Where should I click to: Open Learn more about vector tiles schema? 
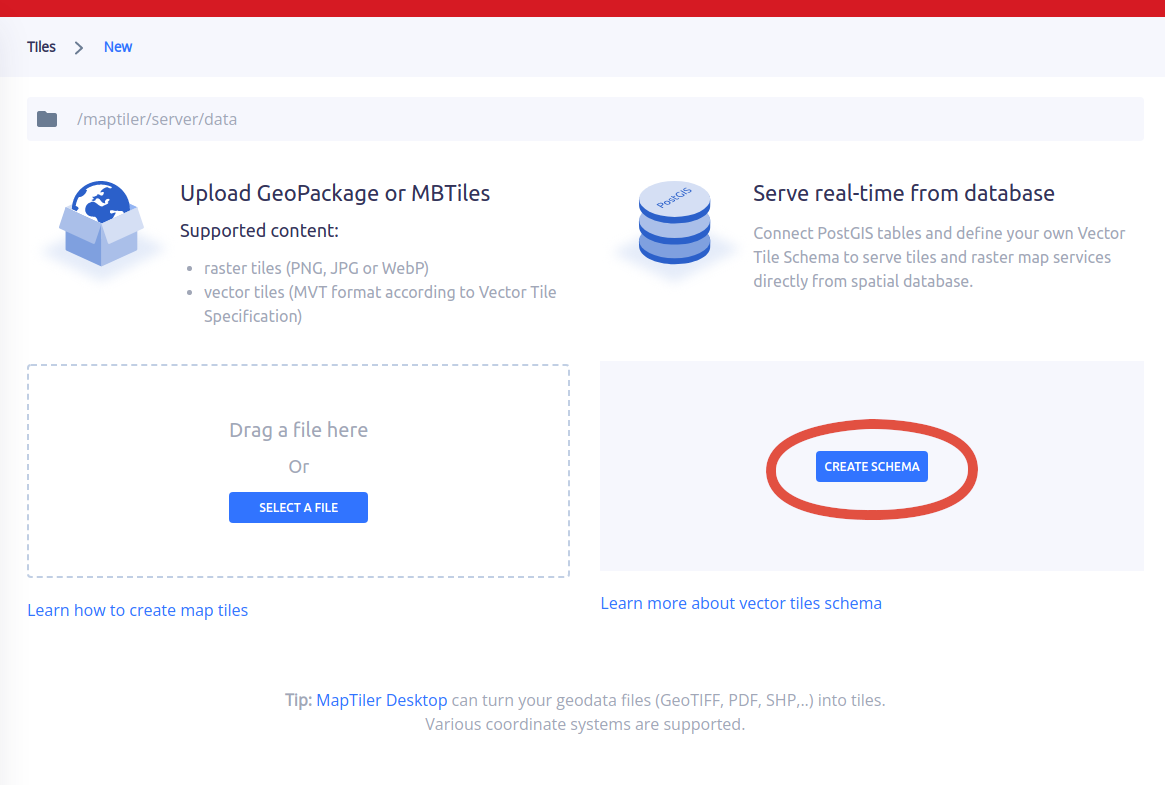741,603
